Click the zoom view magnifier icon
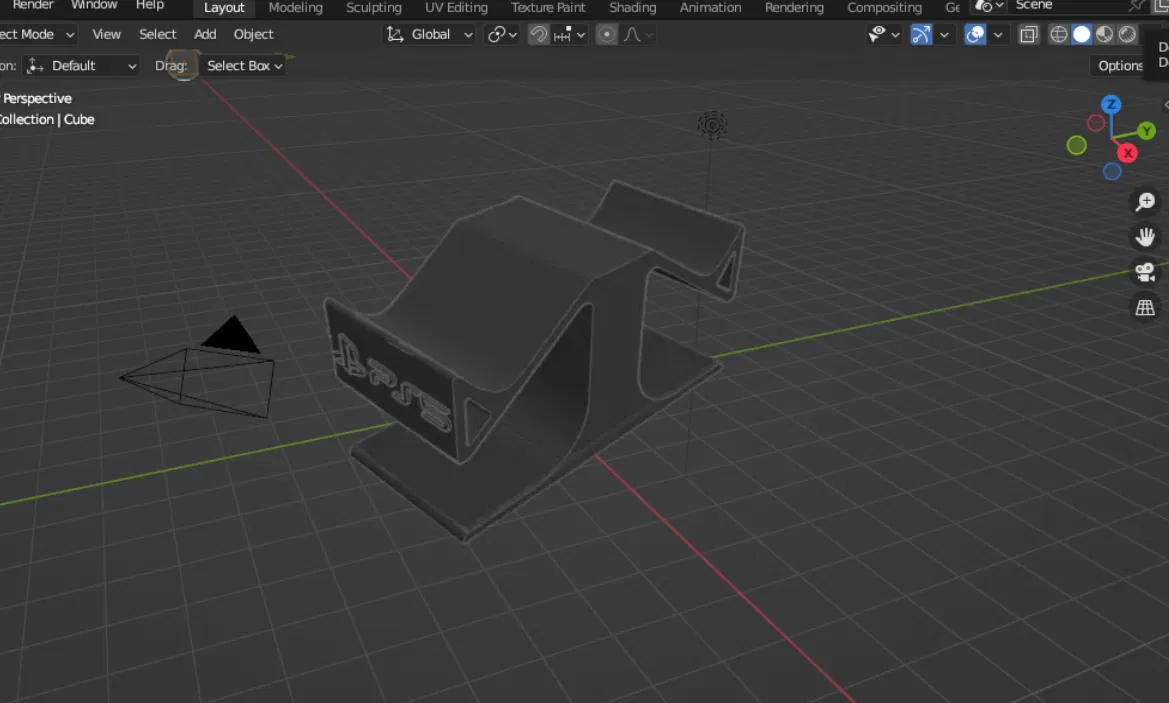This screenshot has width=1169, height=703. (1145, 201)
